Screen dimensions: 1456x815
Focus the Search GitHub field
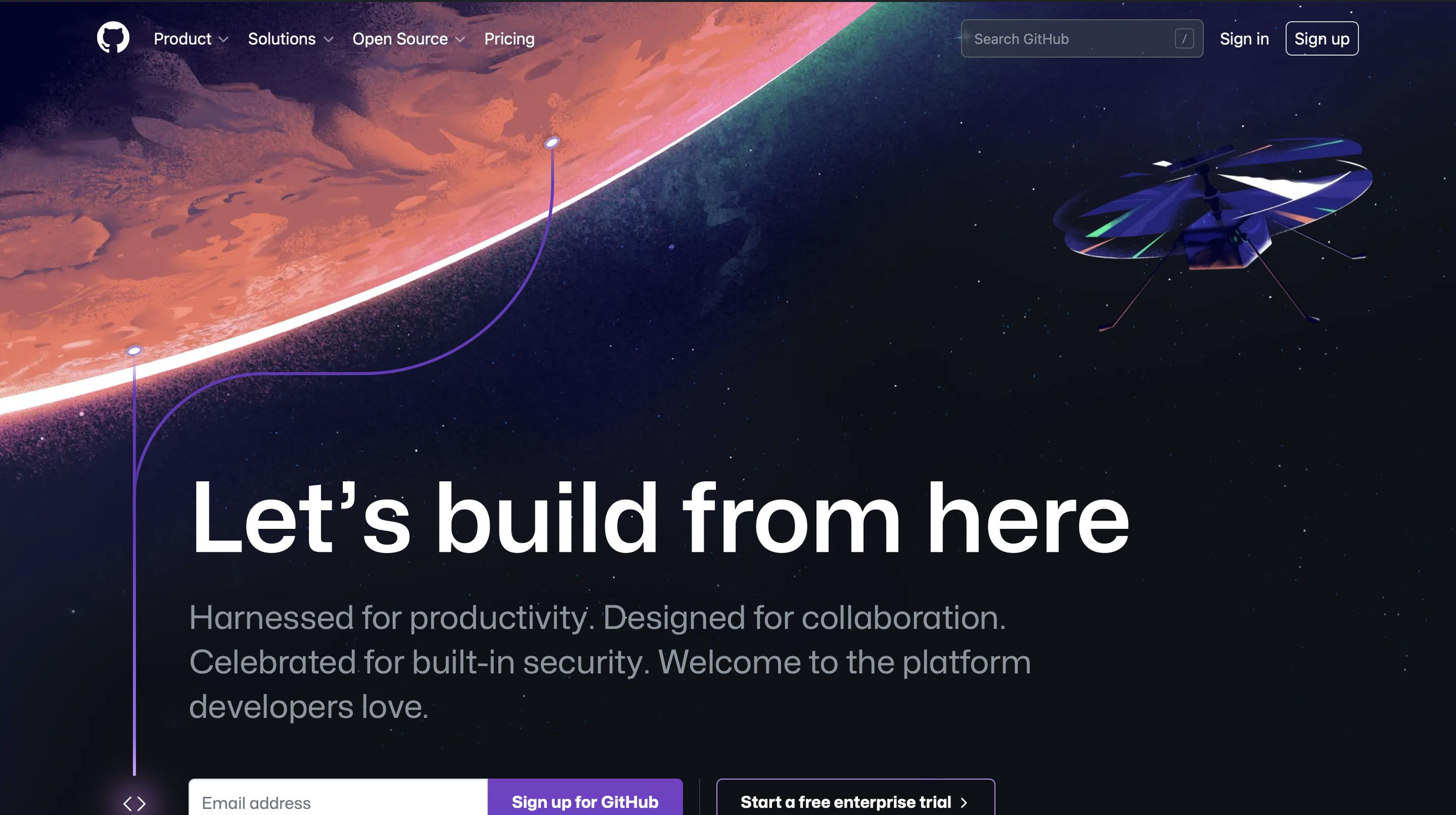coord(1082,39)
